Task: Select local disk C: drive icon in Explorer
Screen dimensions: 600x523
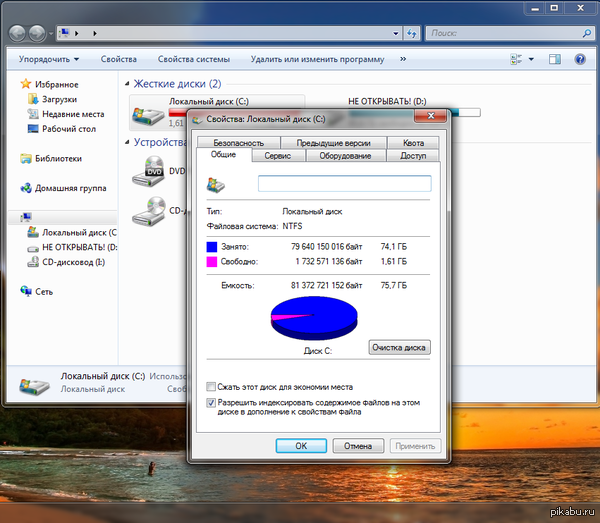Action: pyautogui.click(x=148, y=115)
